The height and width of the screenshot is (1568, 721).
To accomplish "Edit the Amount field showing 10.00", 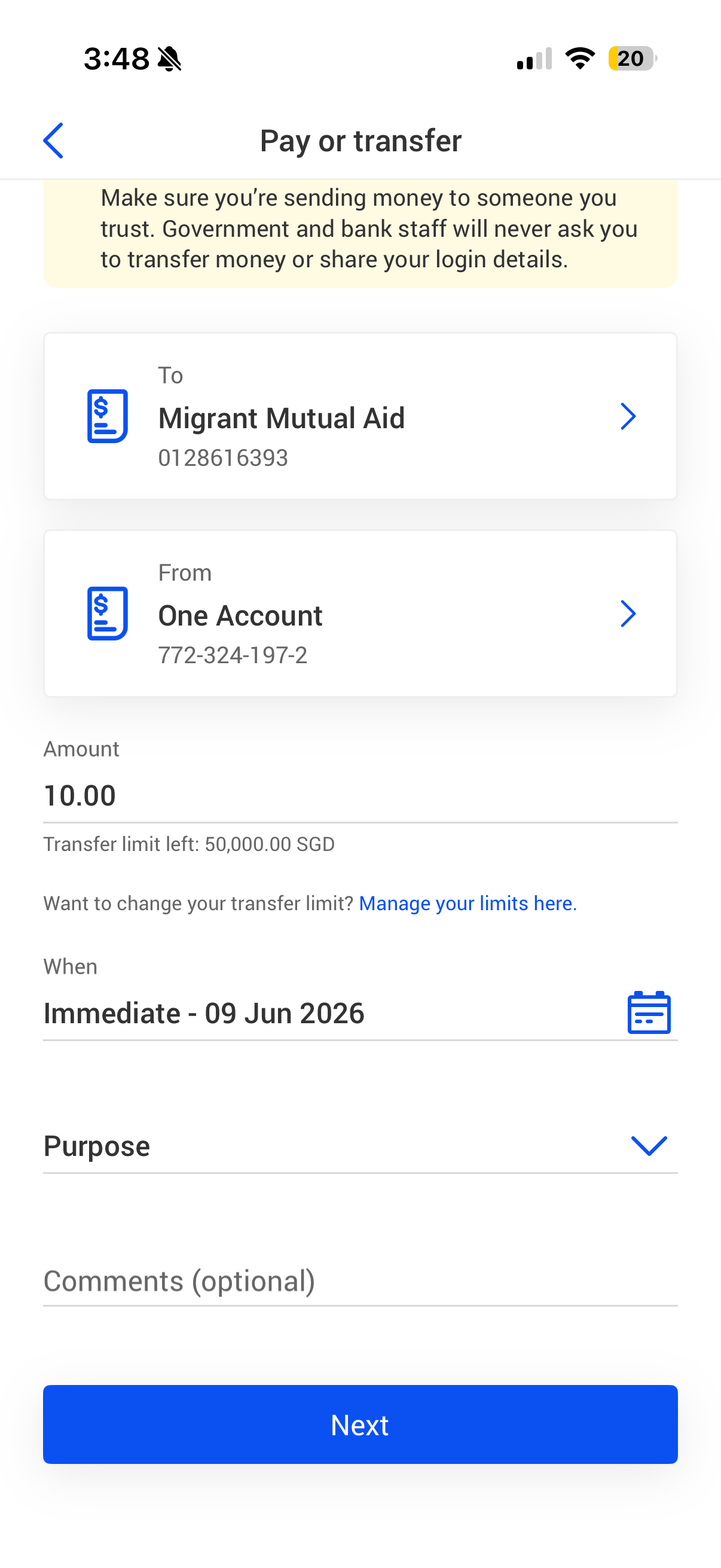I will click(360, 796).
